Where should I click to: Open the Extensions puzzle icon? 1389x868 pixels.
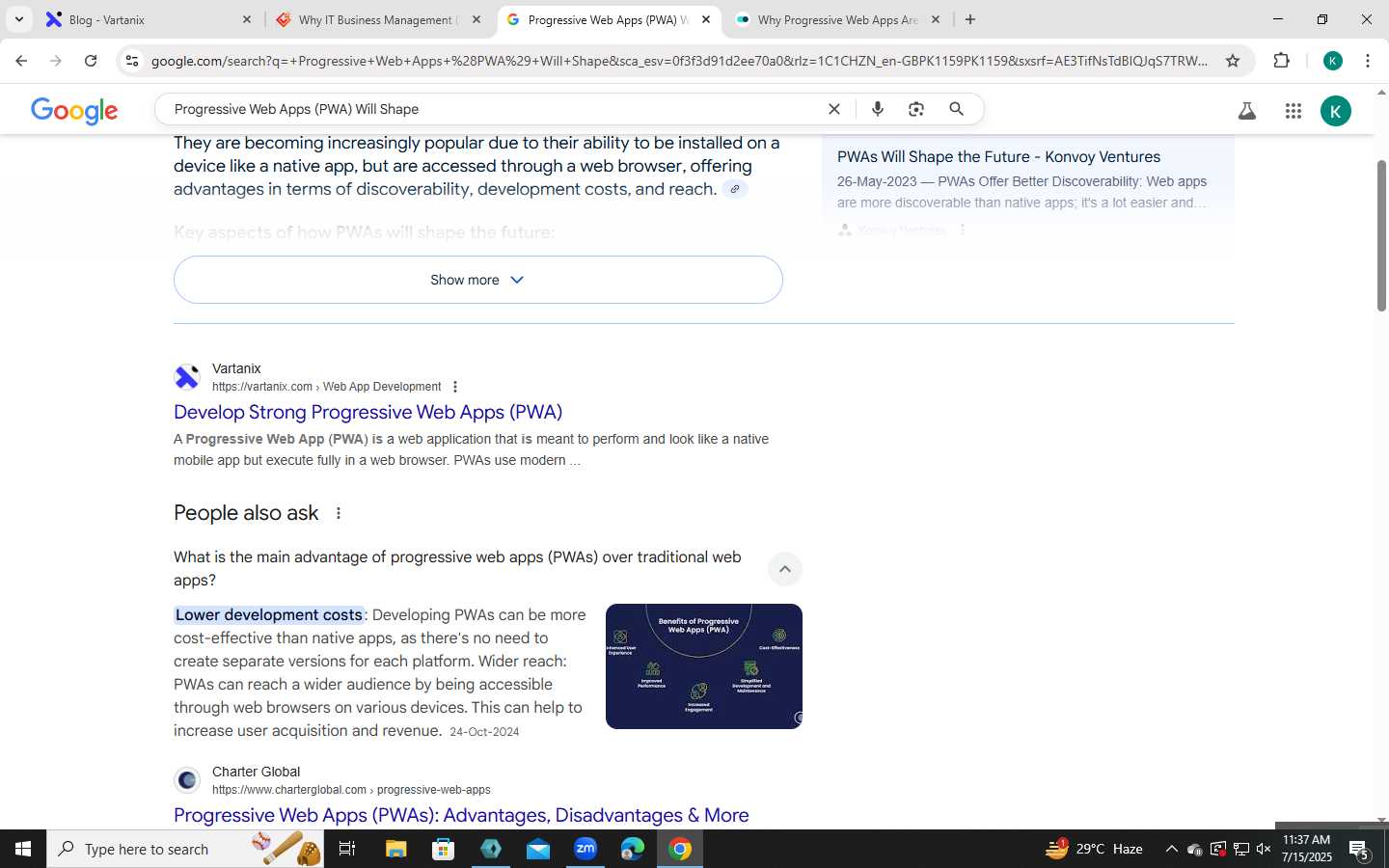coord(1281,61)
